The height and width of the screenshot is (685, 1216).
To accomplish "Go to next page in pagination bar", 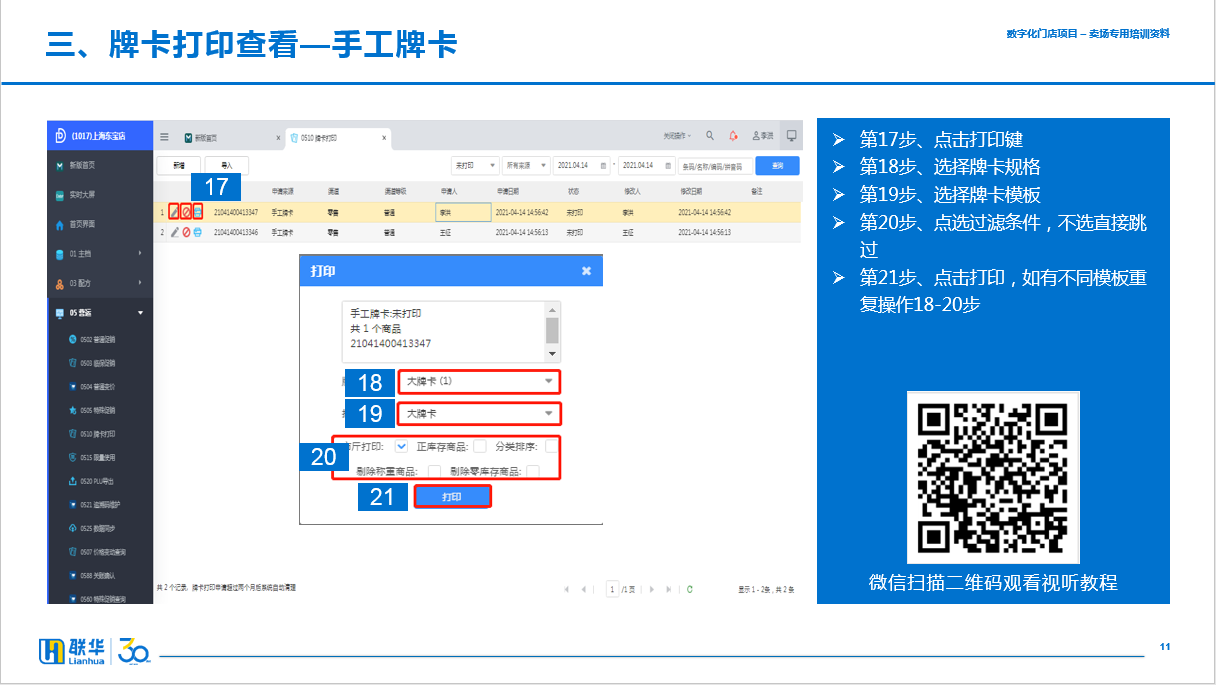I will [653, 590].
